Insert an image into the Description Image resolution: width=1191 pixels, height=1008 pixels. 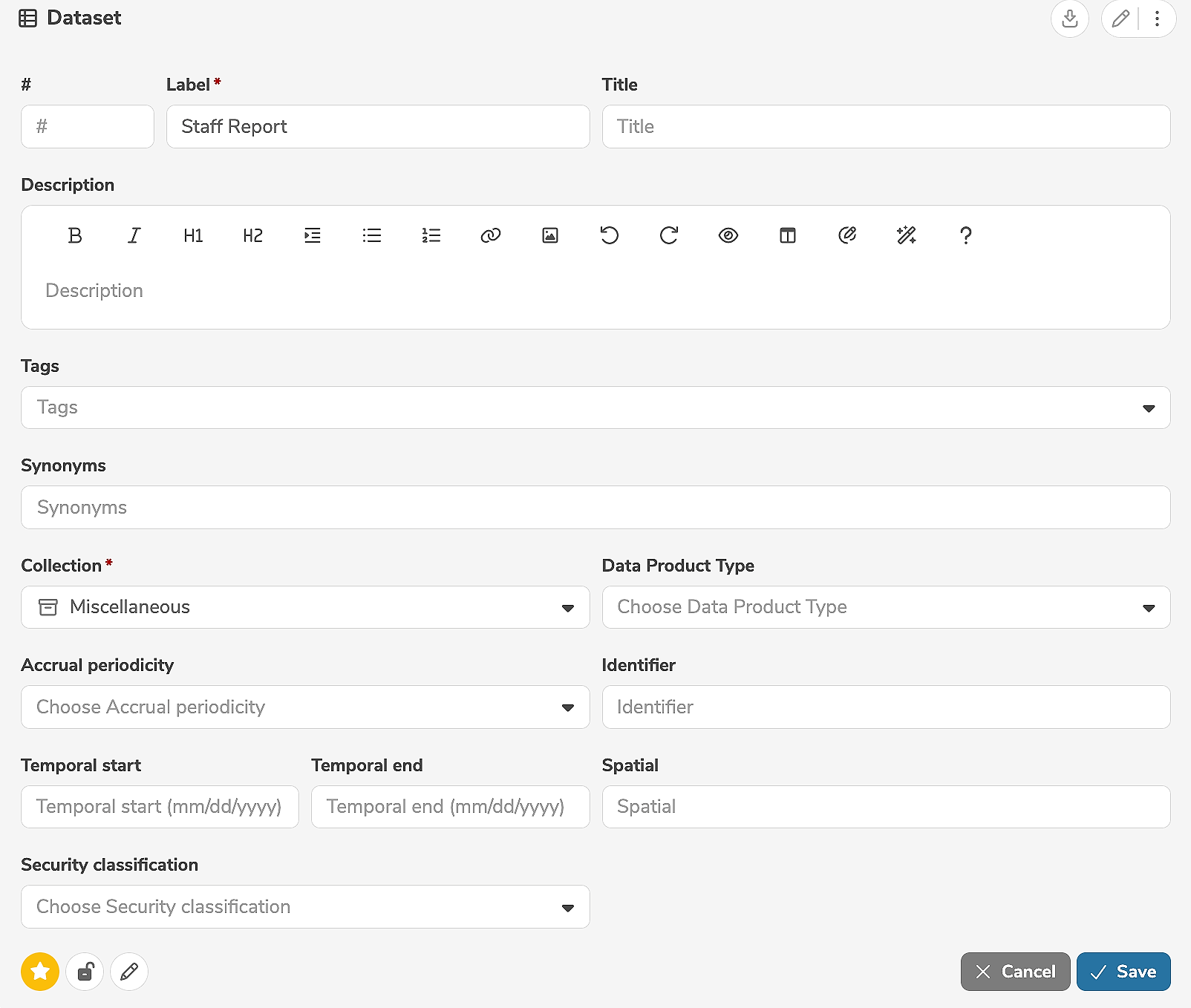click(x=549, y=235)
